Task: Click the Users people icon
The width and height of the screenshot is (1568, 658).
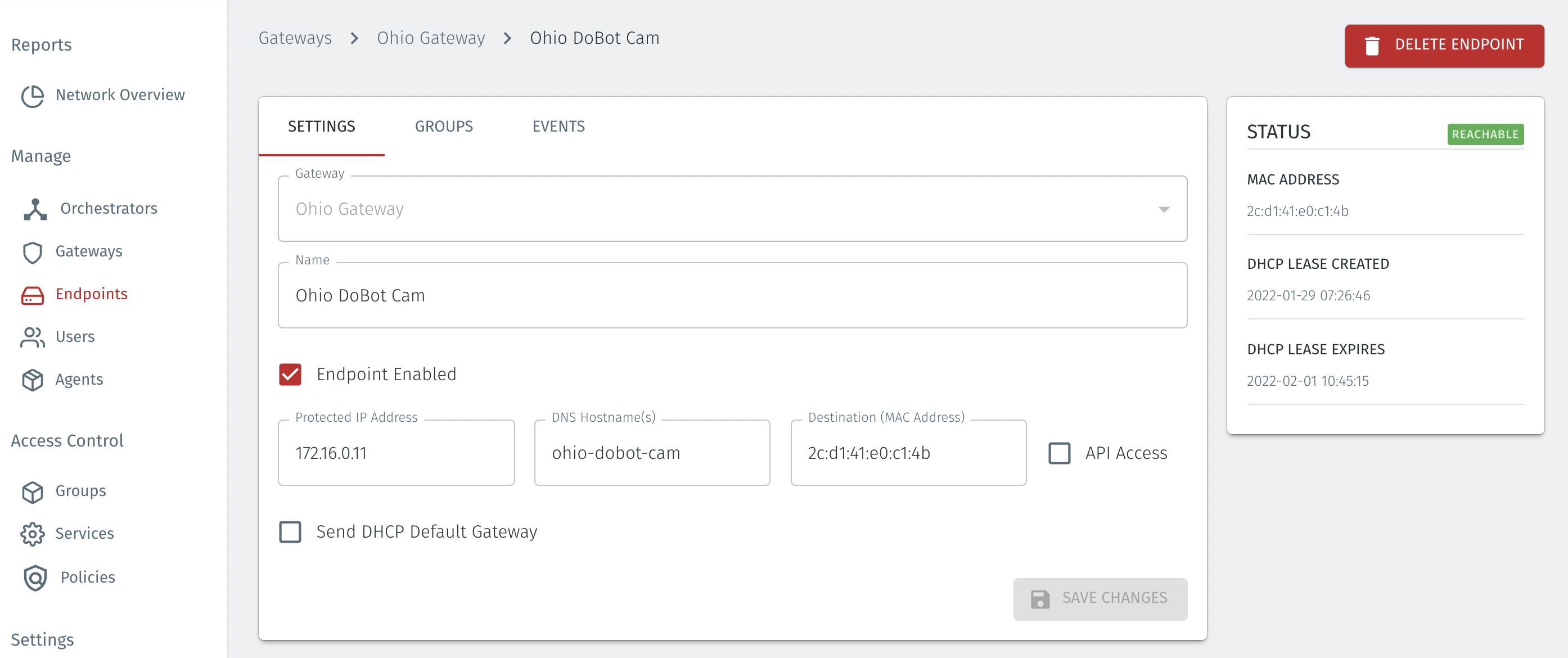Action: tap(32, 337)
